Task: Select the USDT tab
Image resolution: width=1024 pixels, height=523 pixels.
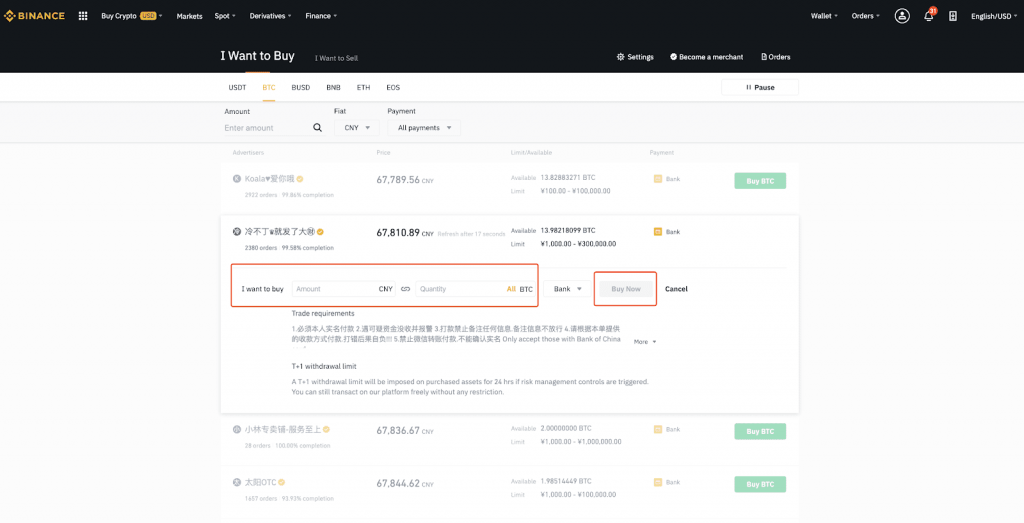Action: (x=237, y=88)
